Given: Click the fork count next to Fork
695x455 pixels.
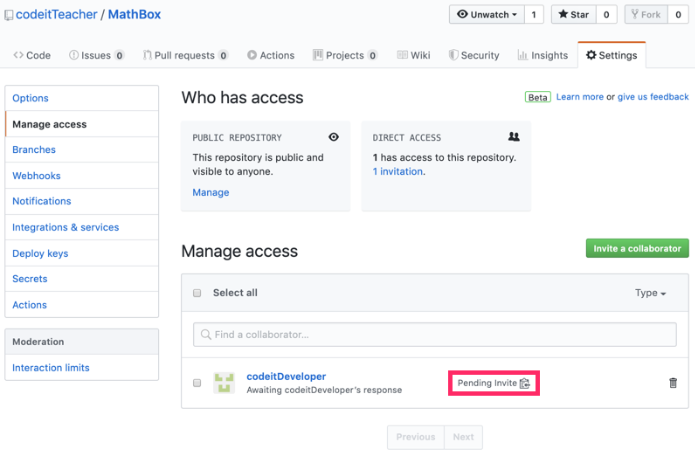Looking at the screenshot, I should (x=678, y=15).
